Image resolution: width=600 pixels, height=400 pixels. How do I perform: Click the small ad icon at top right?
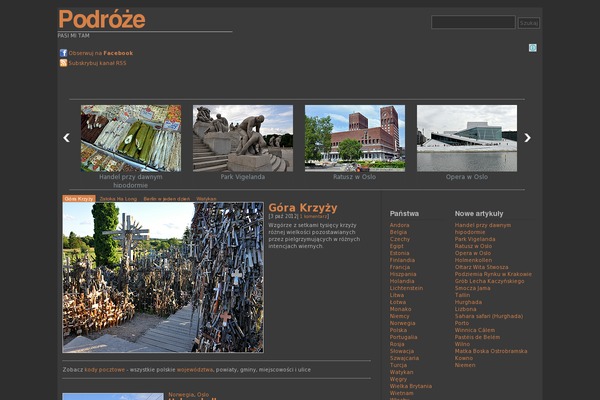[x=533, y=47]
